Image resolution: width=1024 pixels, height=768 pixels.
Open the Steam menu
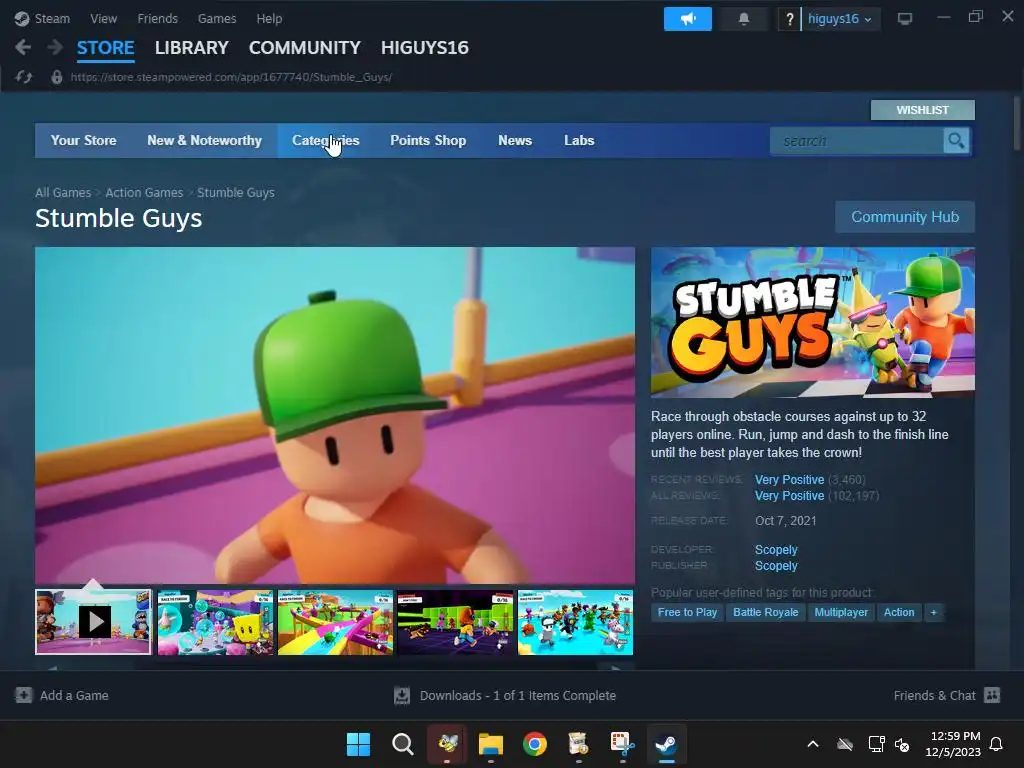point(52,19)
